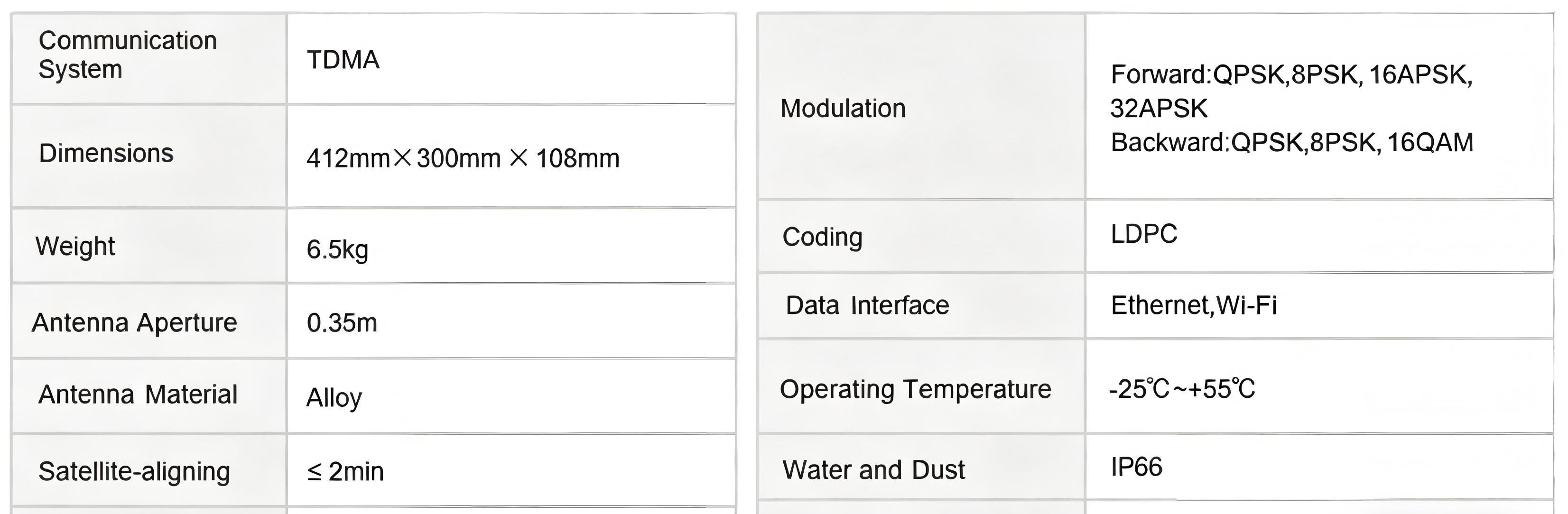Click the Operating Temperature label
1568x514 pixels.
coord(915,389)
